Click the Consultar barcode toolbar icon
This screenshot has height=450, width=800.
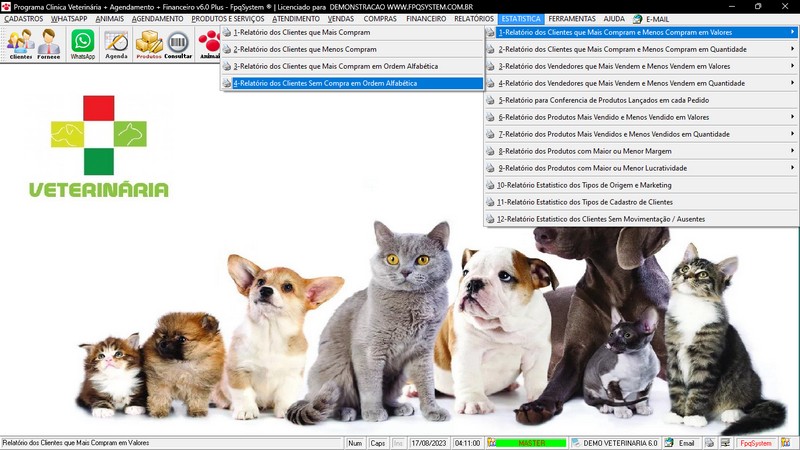(178, 44)
